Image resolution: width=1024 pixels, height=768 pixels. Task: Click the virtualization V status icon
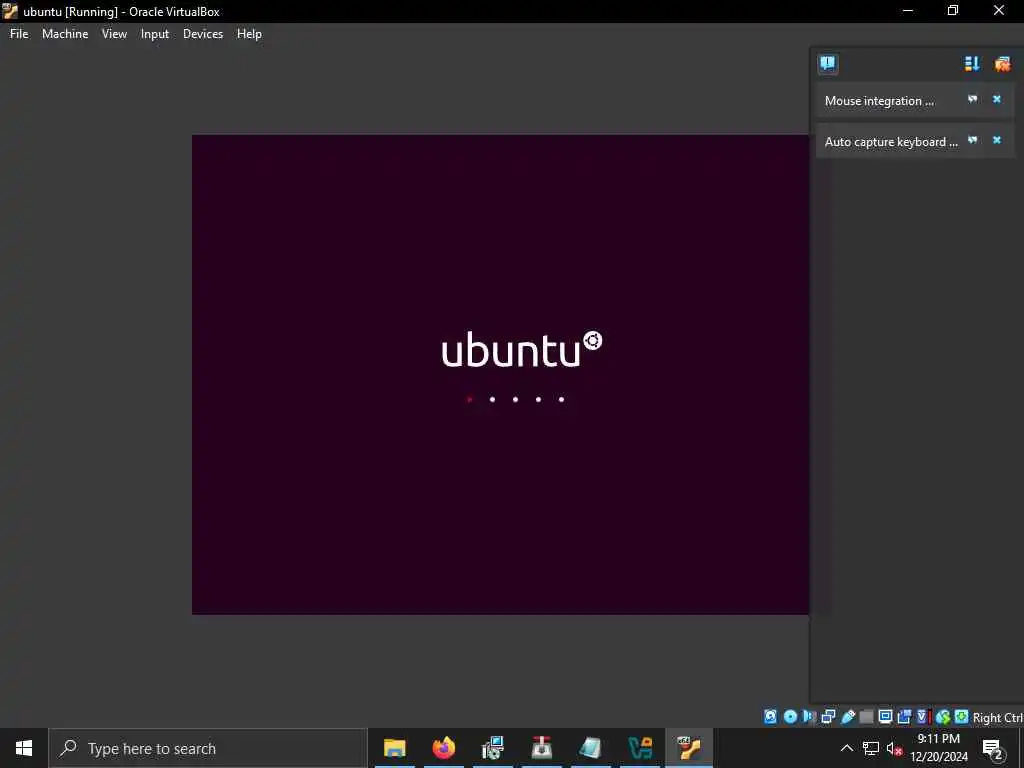click(x=922, y=717)
